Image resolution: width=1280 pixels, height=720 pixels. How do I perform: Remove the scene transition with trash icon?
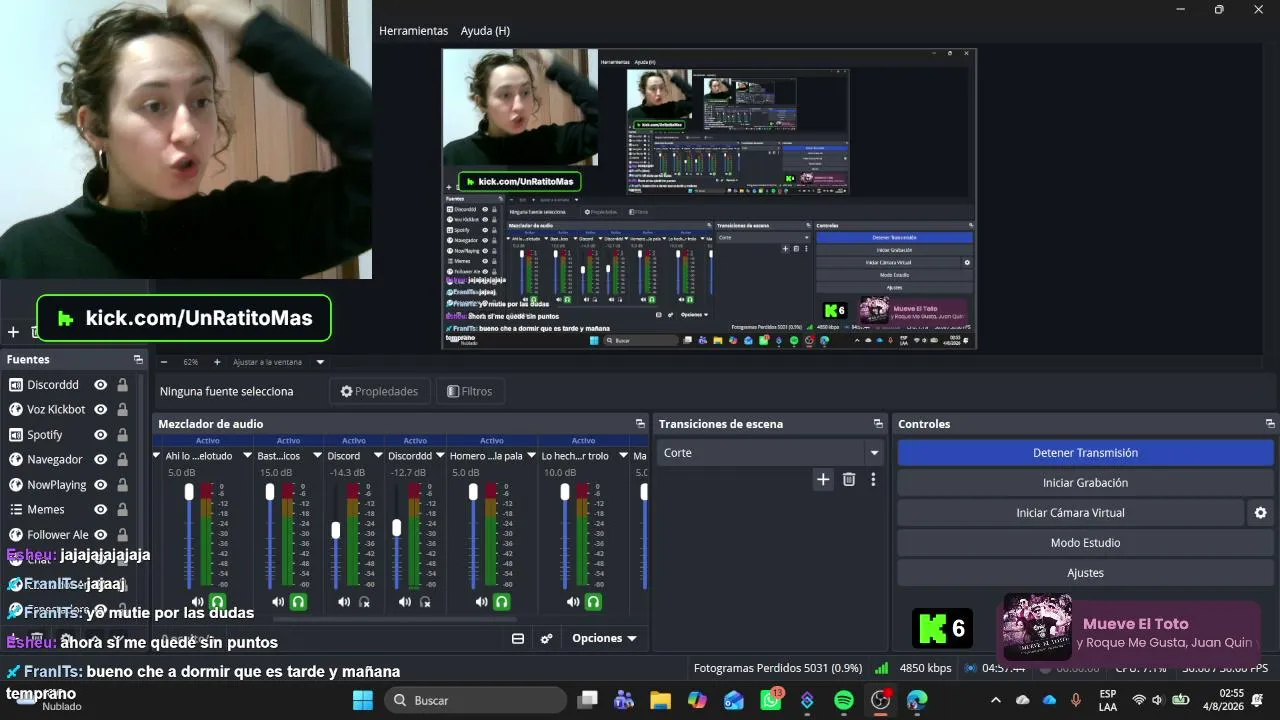[849, 479]
